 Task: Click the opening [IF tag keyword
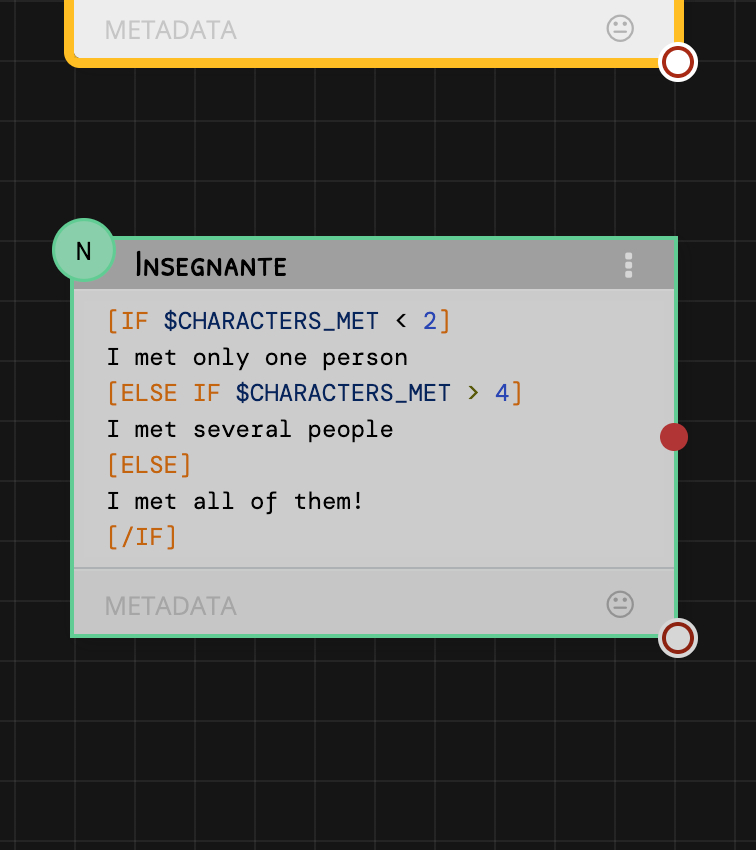click(x=129, y=321)
